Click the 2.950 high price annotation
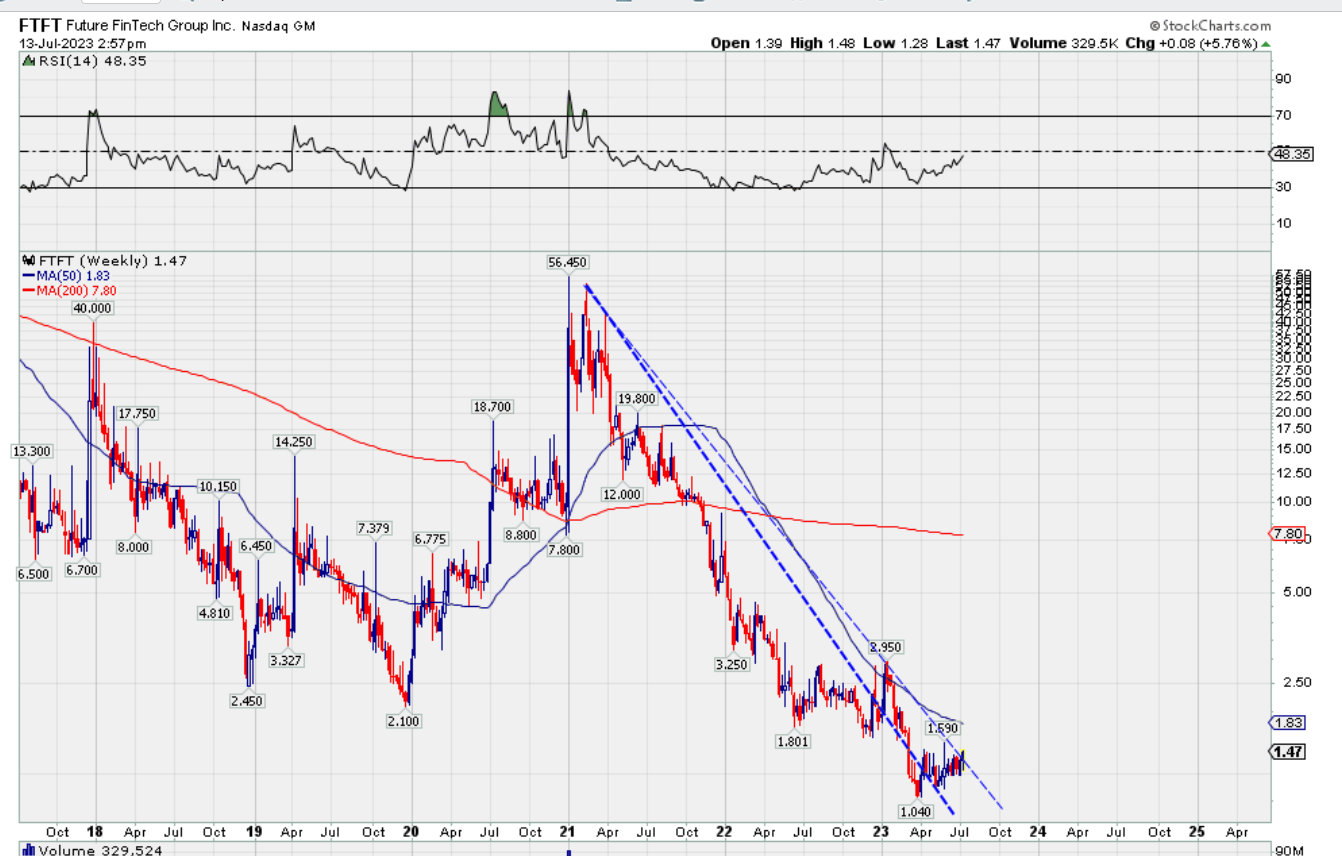The height and width of the screenshot is (856, 1342). pos(886,647)
